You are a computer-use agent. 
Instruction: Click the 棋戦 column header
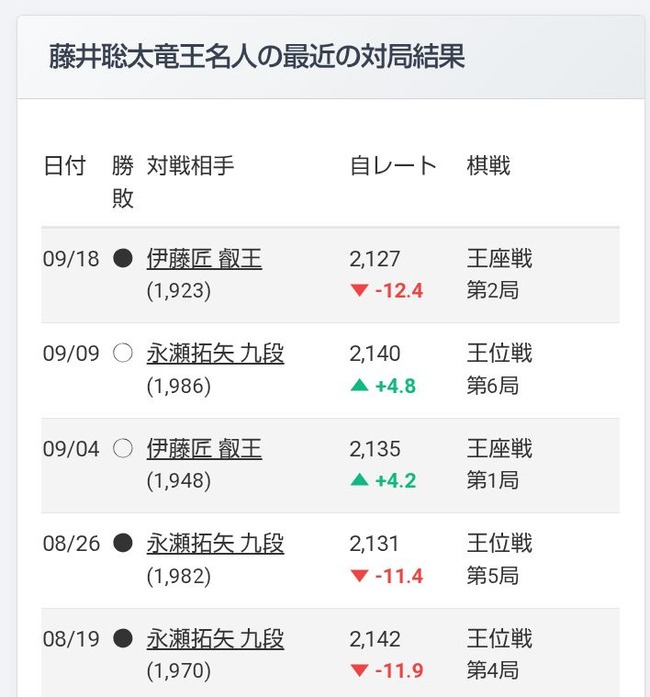coord(488,166)
